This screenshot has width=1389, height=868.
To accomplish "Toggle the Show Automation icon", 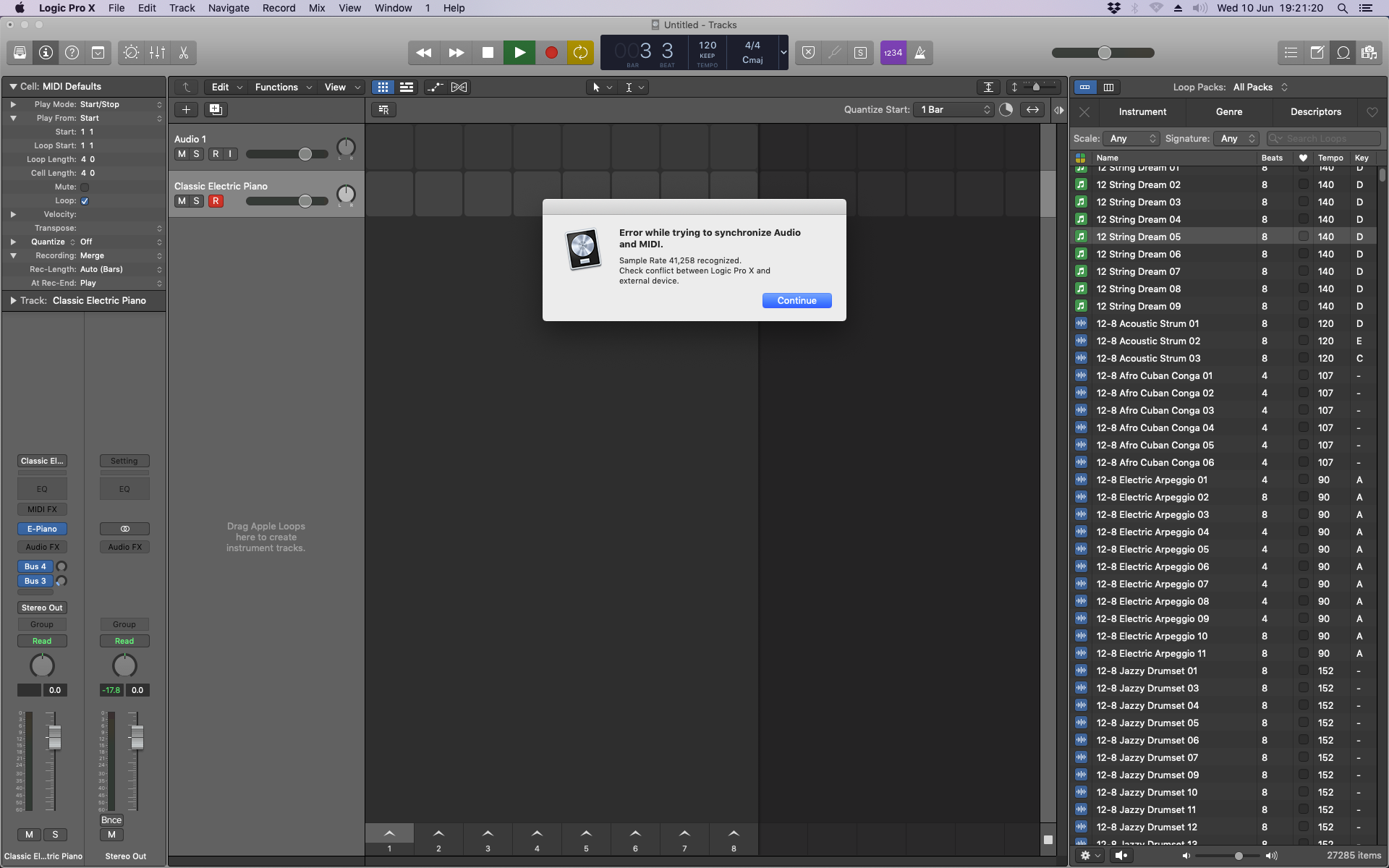I will [x=435, y=88].
